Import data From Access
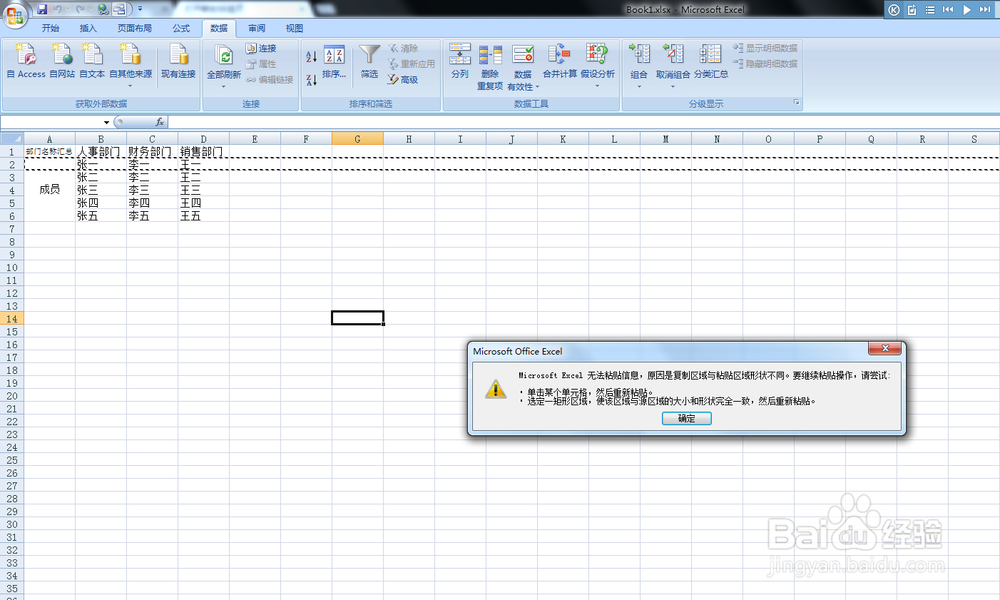This screenshot has height=600, width=1000. click(x=26, y=61)
